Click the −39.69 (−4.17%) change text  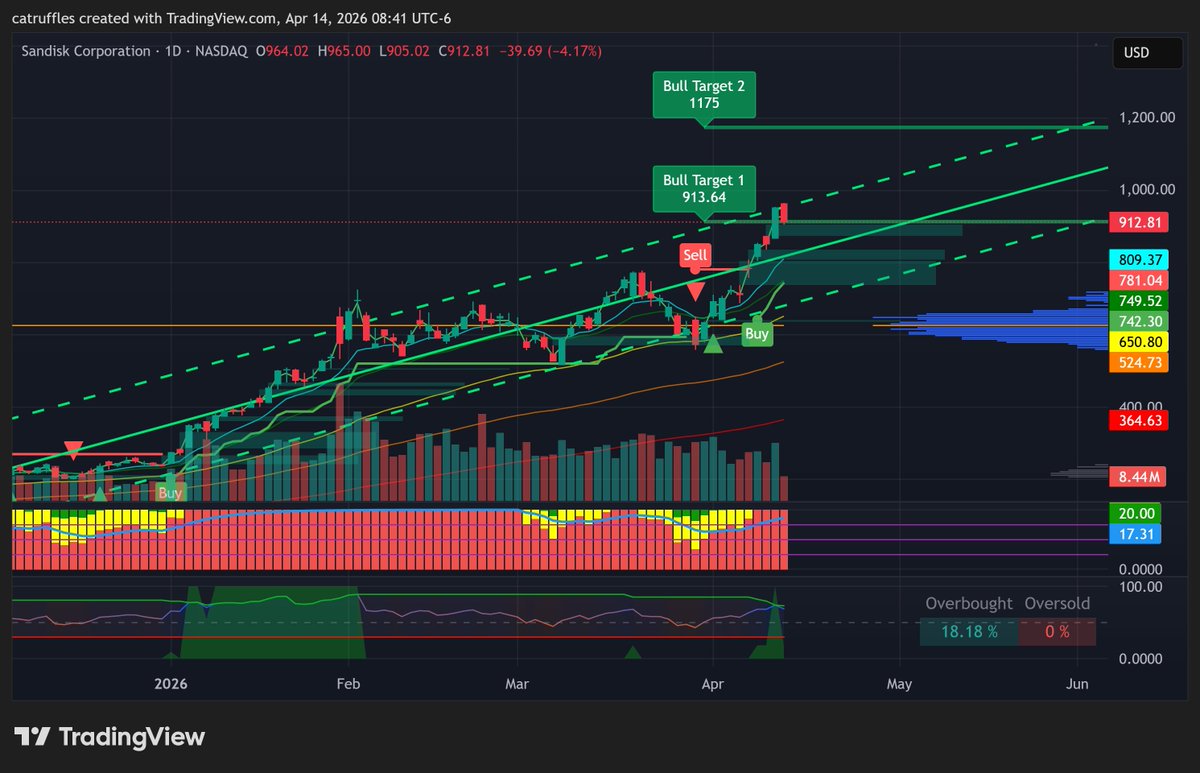(x=549, y=51)
